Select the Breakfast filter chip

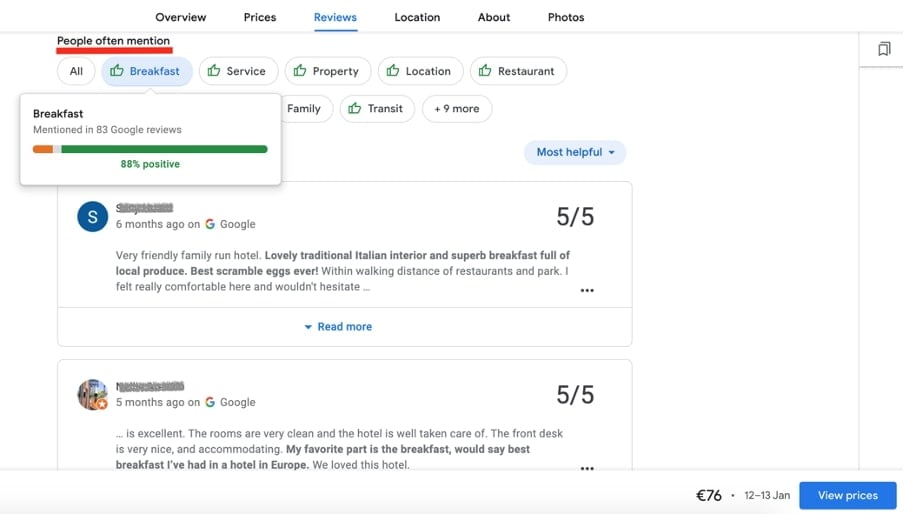pyautogui.click(x=146, y=71)
